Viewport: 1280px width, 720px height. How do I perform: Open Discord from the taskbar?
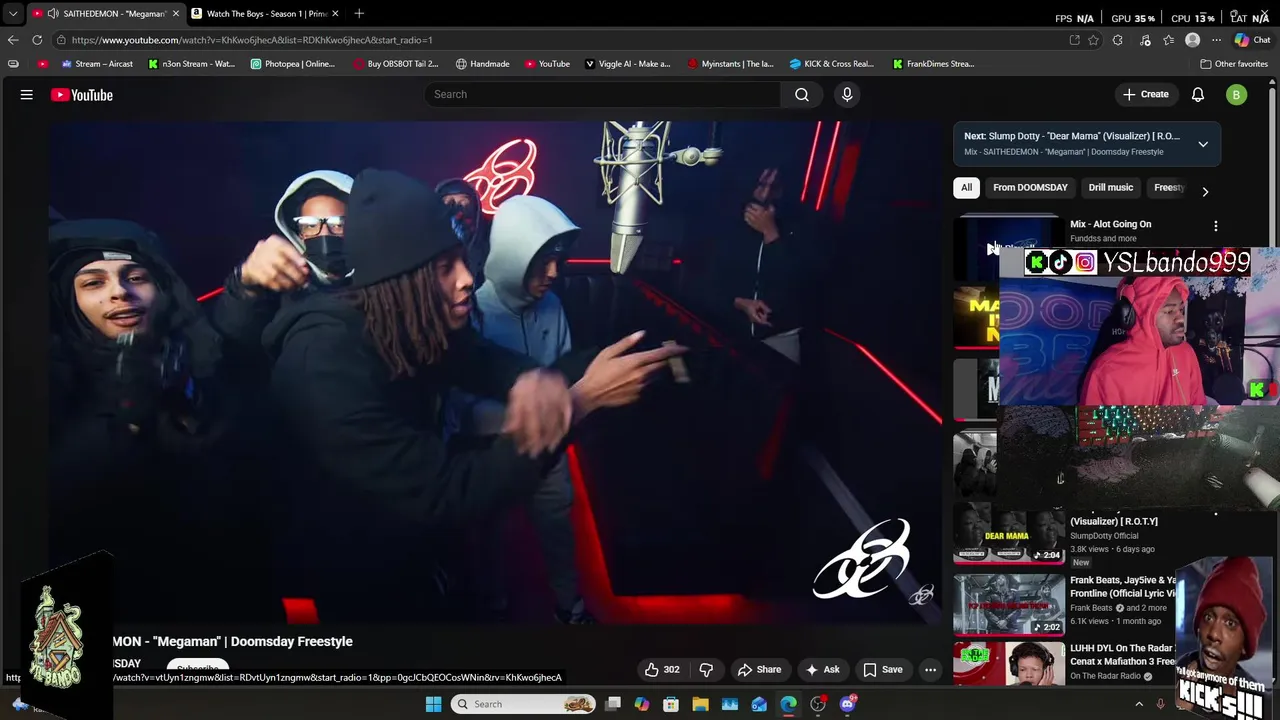pos(848,704)
